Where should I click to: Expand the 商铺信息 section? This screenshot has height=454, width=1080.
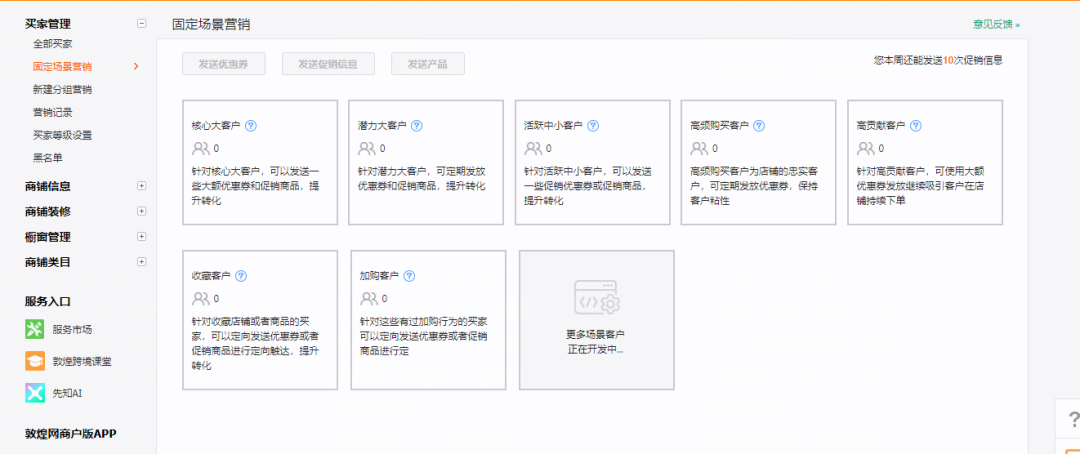142,186
